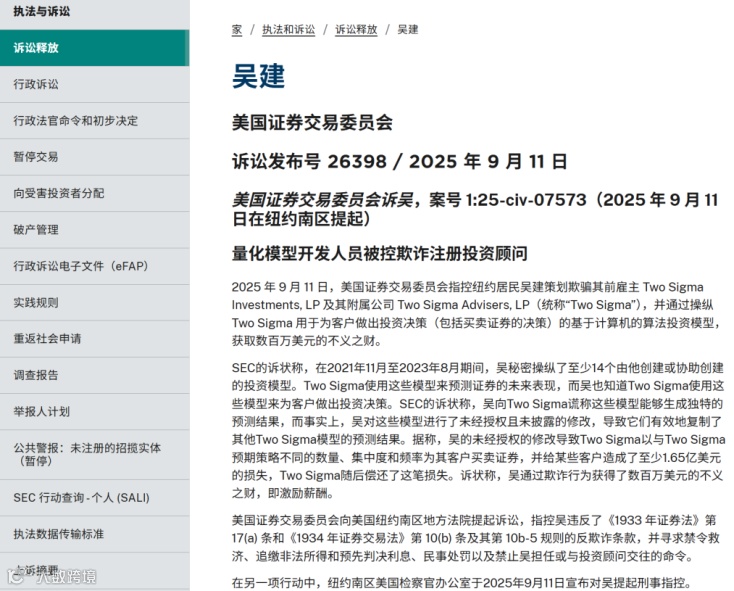Click the case number 1:25-civ-07573 heading
Viewport: 734px width, 591px height.
point(475,209)
